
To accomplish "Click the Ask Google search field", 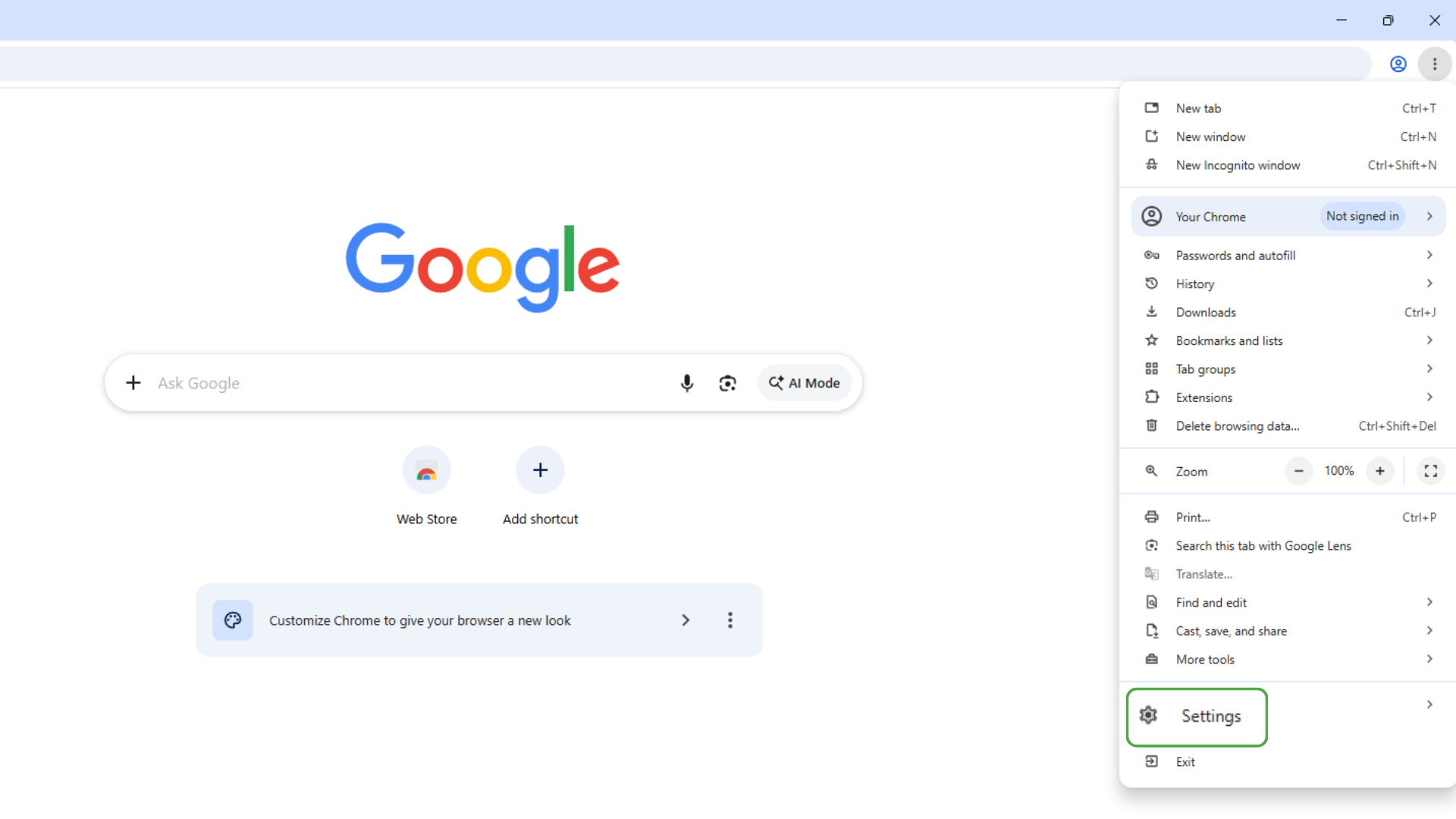I will [x=409, y=383].
